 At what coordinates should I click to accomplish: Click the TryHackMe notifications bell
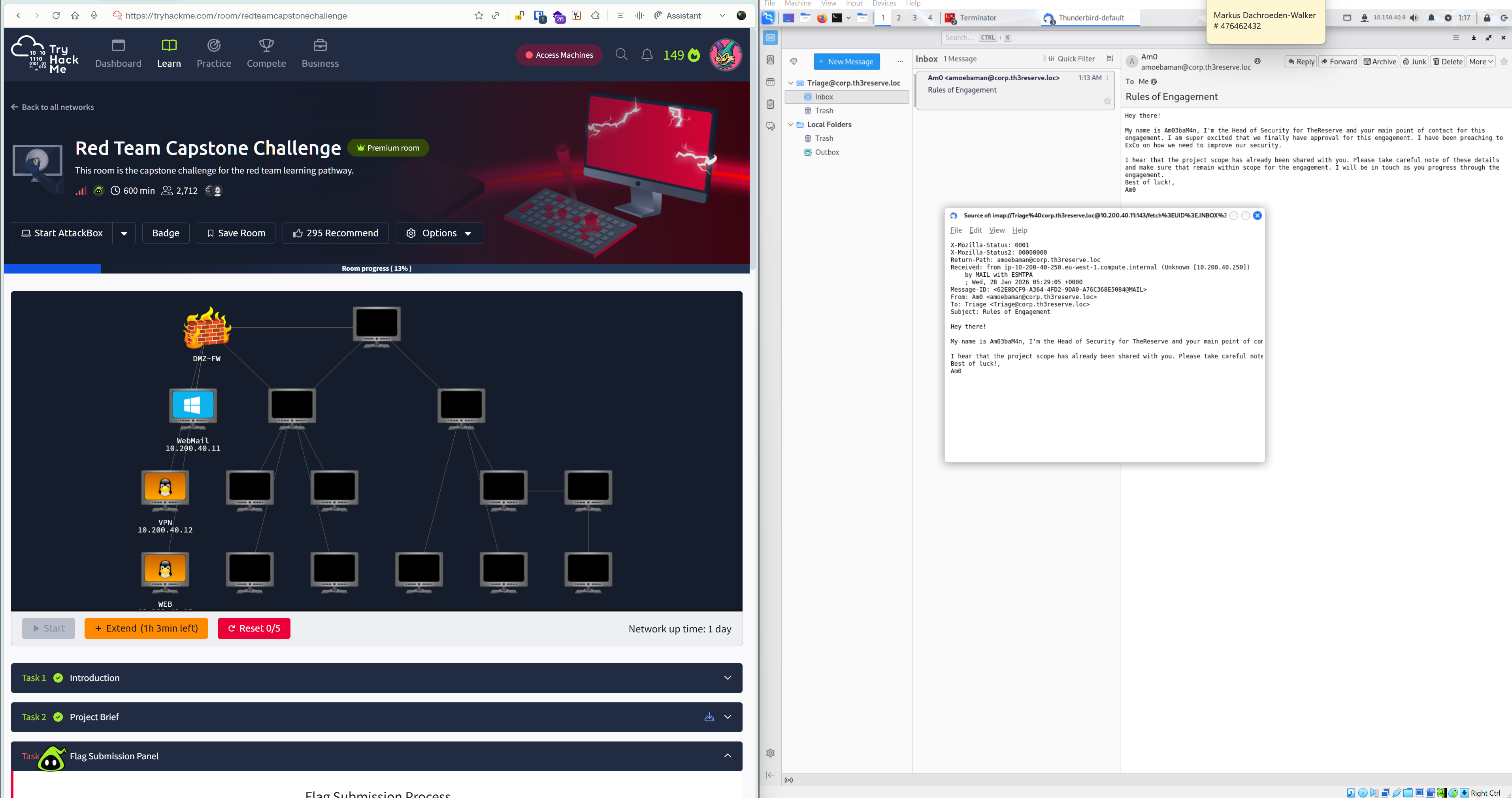coord(647,55)
